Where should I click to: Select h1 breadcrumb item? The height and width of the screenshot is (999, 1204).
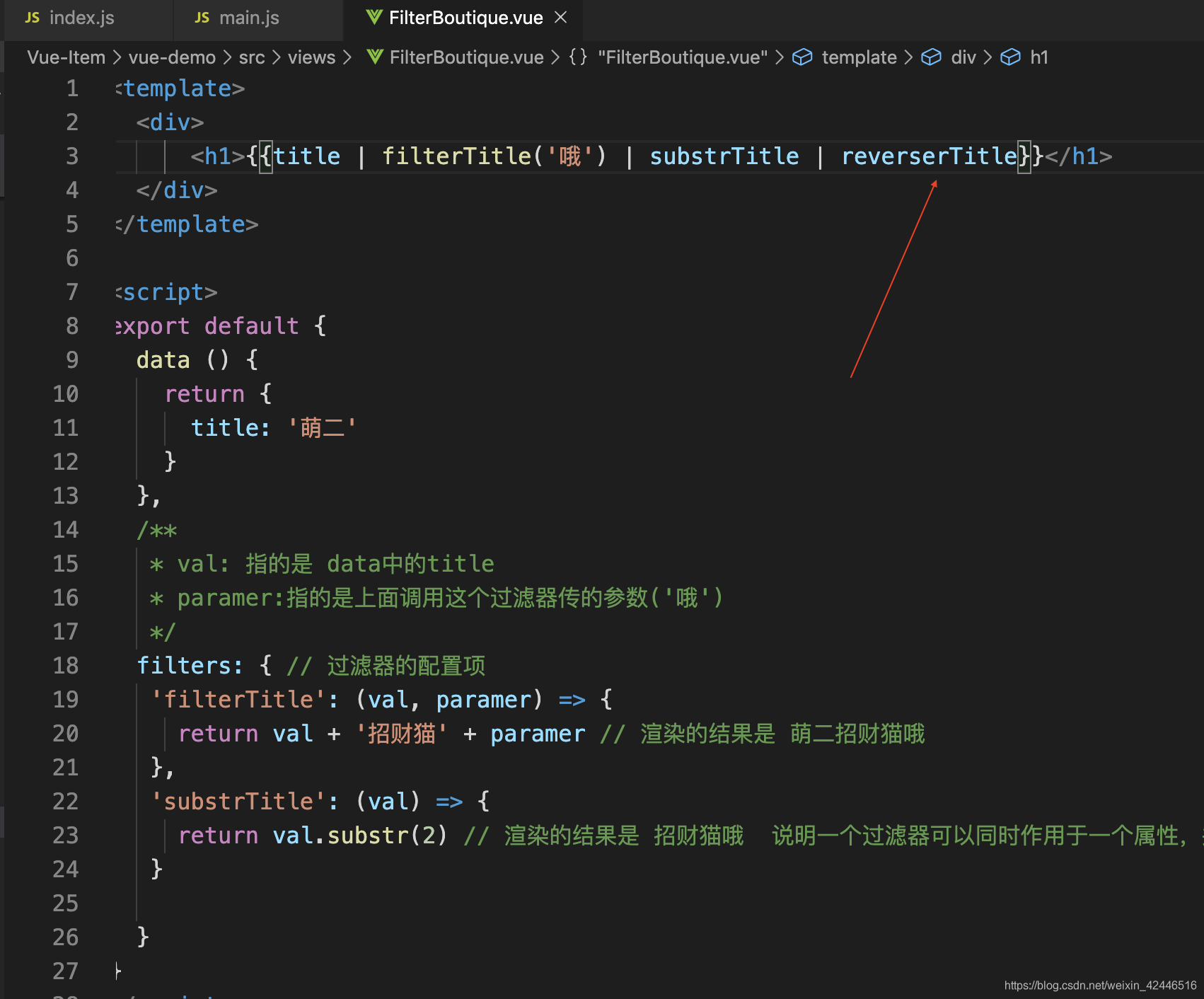pos(1039,57)
